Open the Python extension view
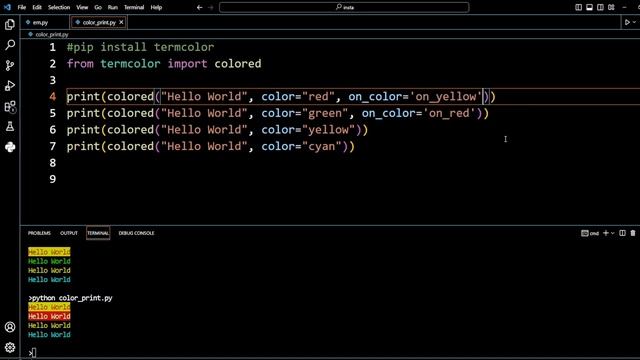The height and width of the screenshot is (360, 640). pos(10,147)
